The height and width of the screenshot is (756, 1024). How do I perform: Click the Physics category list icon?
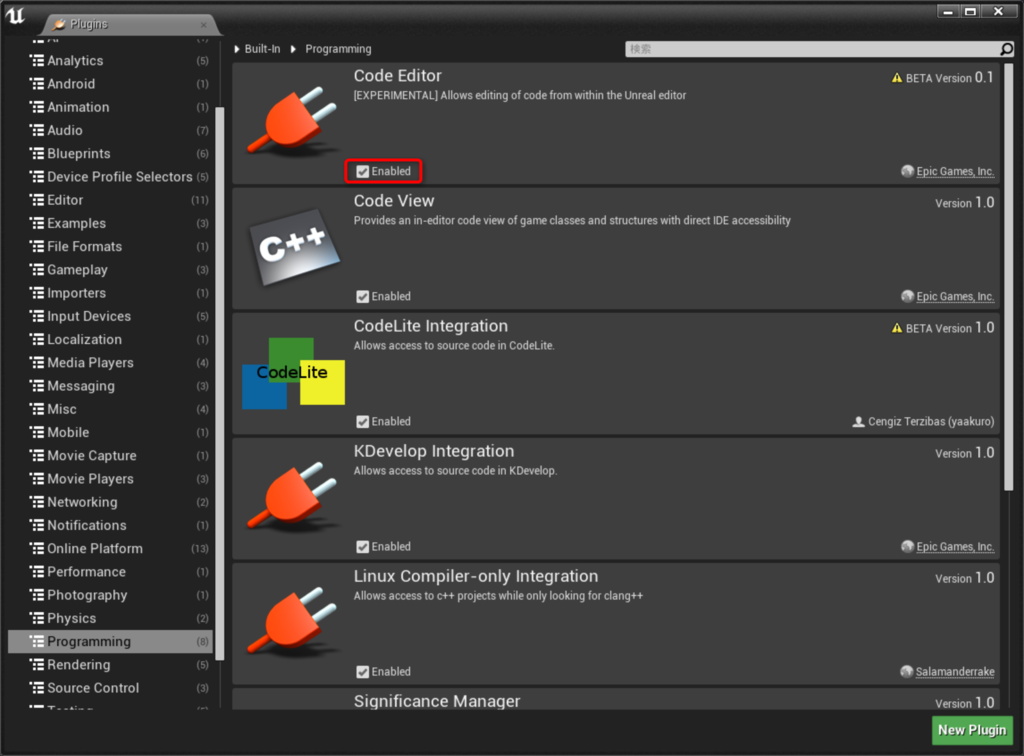click(37, 618)
